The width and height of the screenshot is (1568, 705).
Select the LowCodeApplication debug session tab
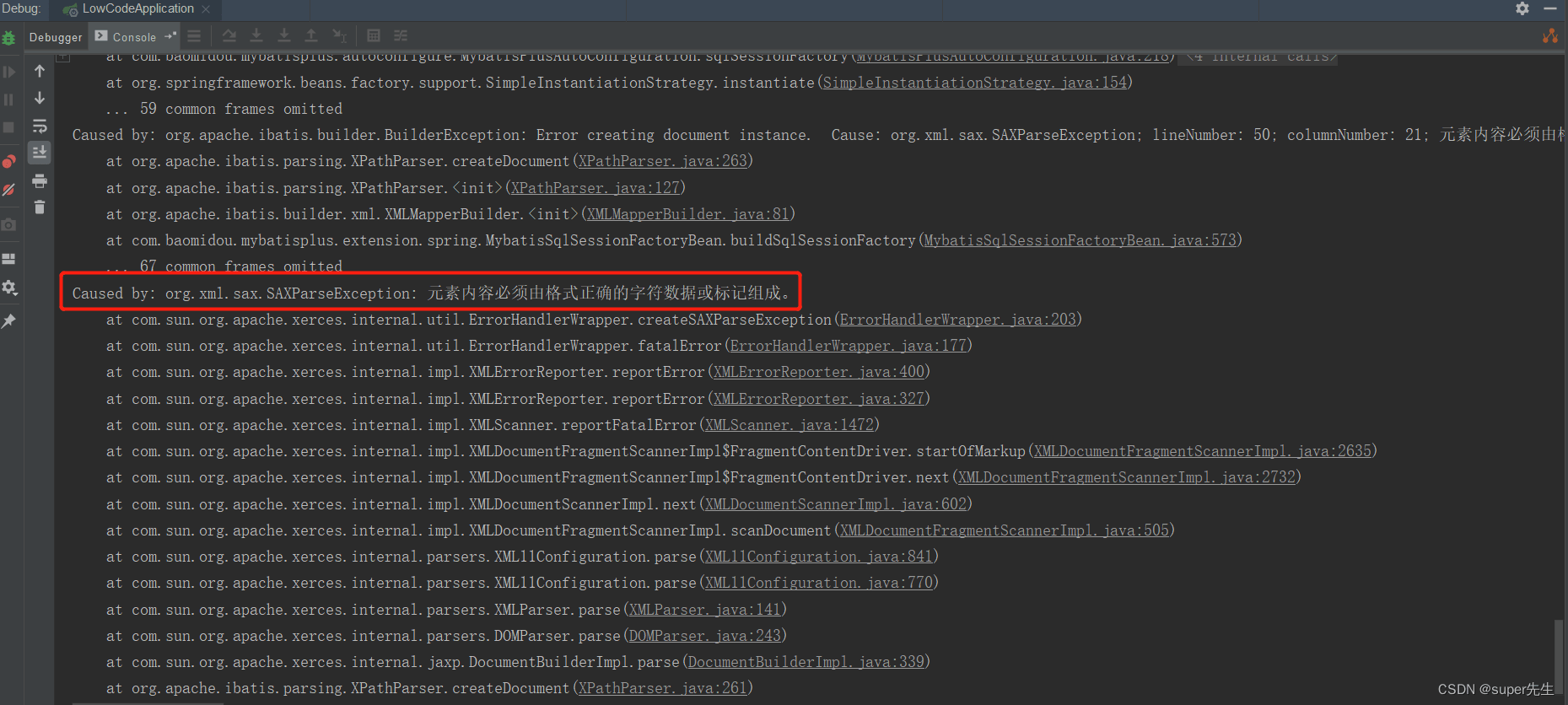[137, 8]
